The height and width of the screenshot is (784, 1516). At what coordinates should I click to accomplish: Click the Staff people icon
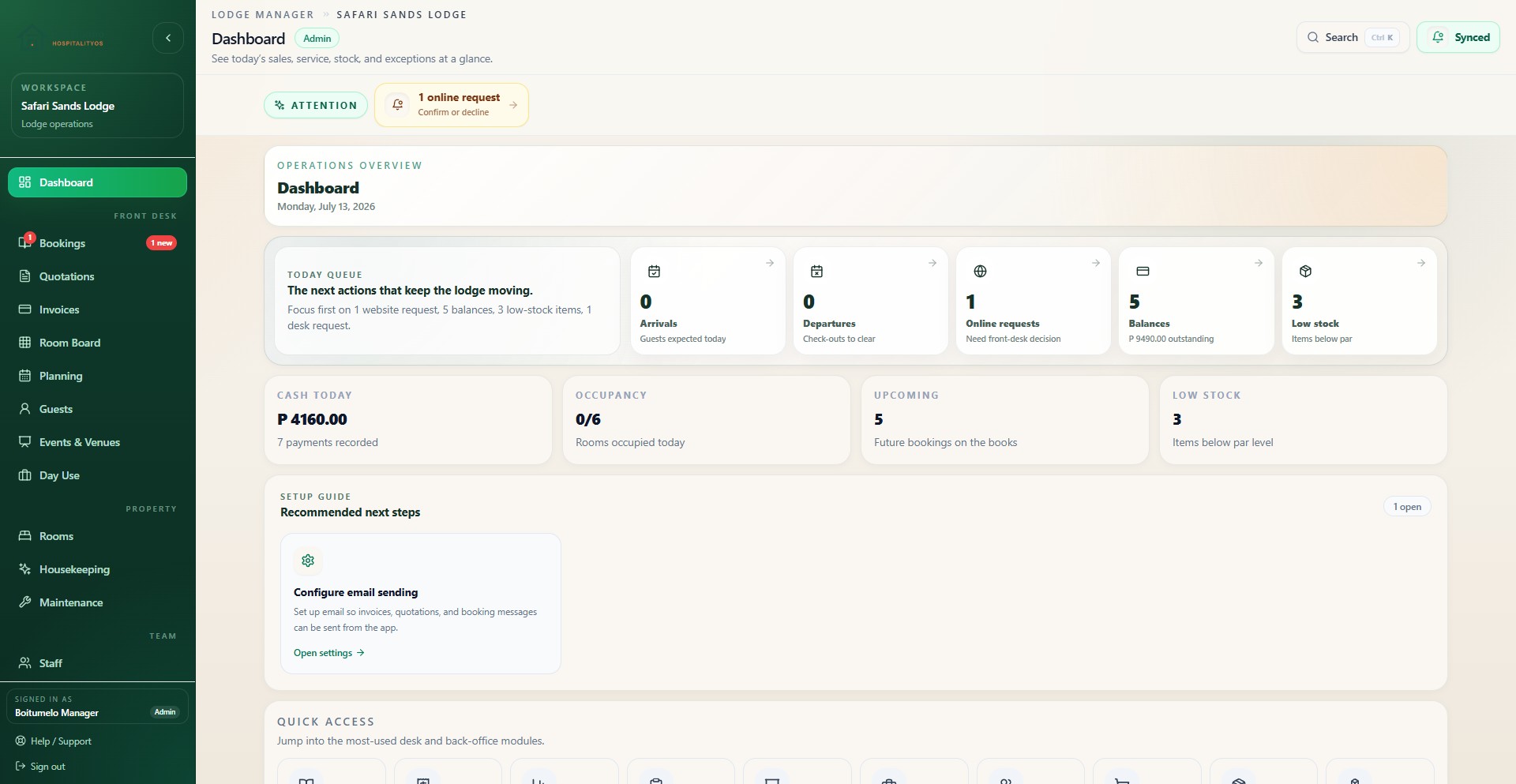tap(24, 663)
